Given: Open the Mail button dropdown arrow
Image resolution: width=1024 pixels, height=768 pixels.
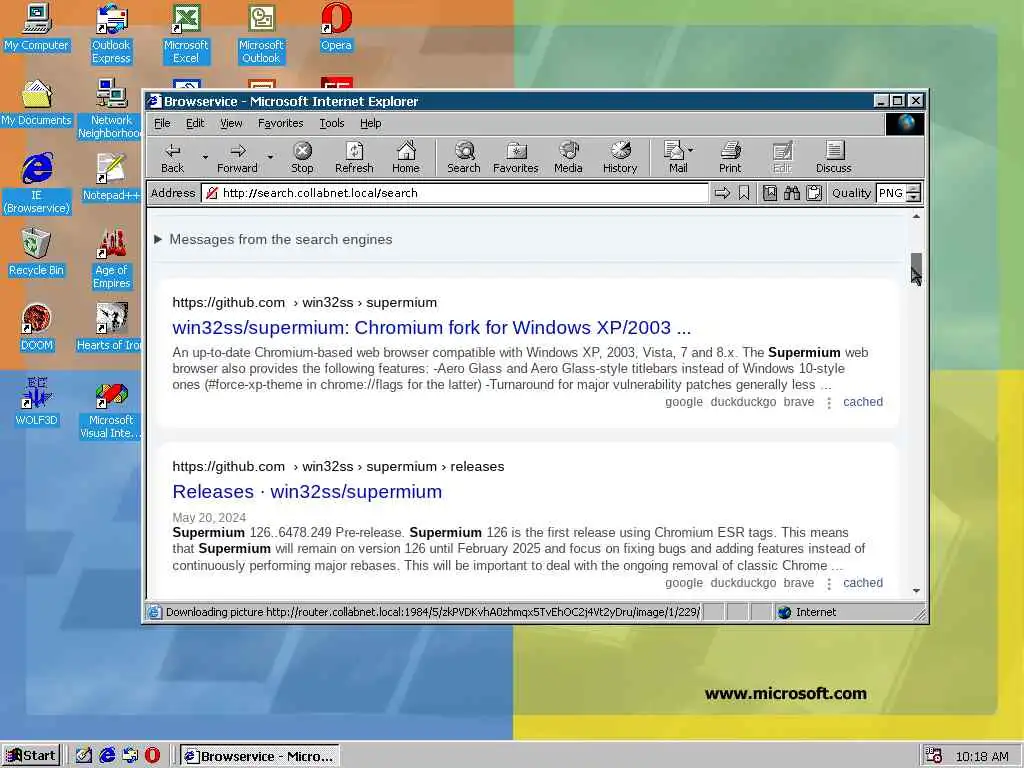Looking at the screenshot, I should [691, 150].
